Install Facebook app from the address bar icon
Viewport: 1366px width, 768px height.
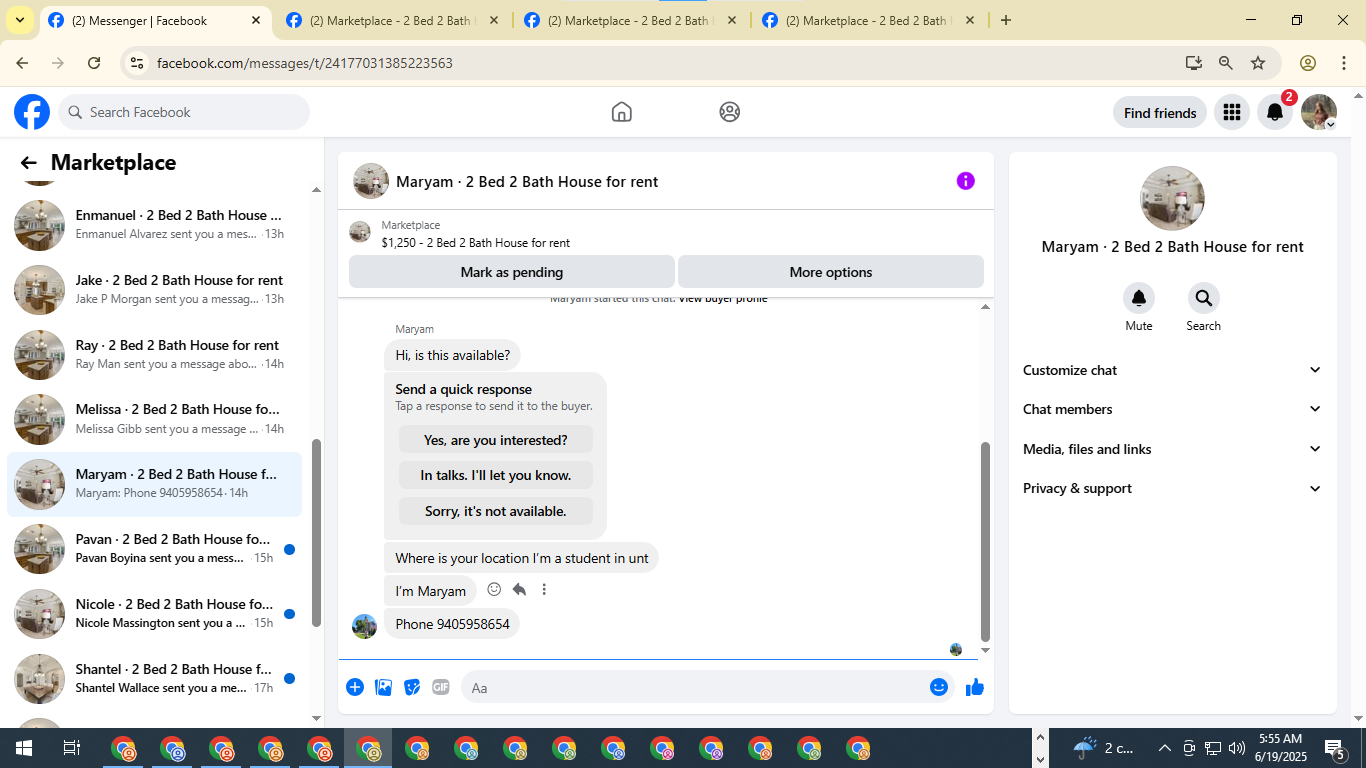[1194, 63]
